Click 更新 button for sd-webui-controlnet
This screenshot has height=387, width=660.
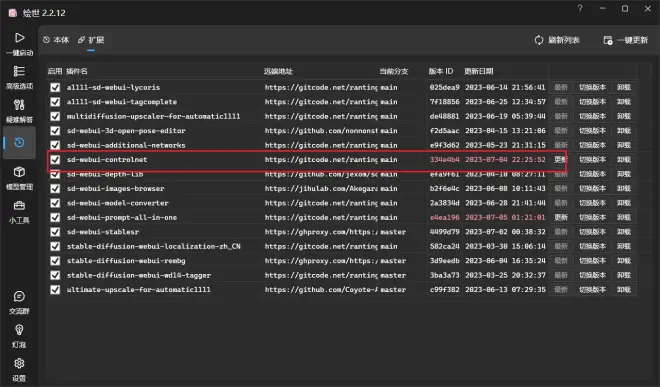point(561,160)
